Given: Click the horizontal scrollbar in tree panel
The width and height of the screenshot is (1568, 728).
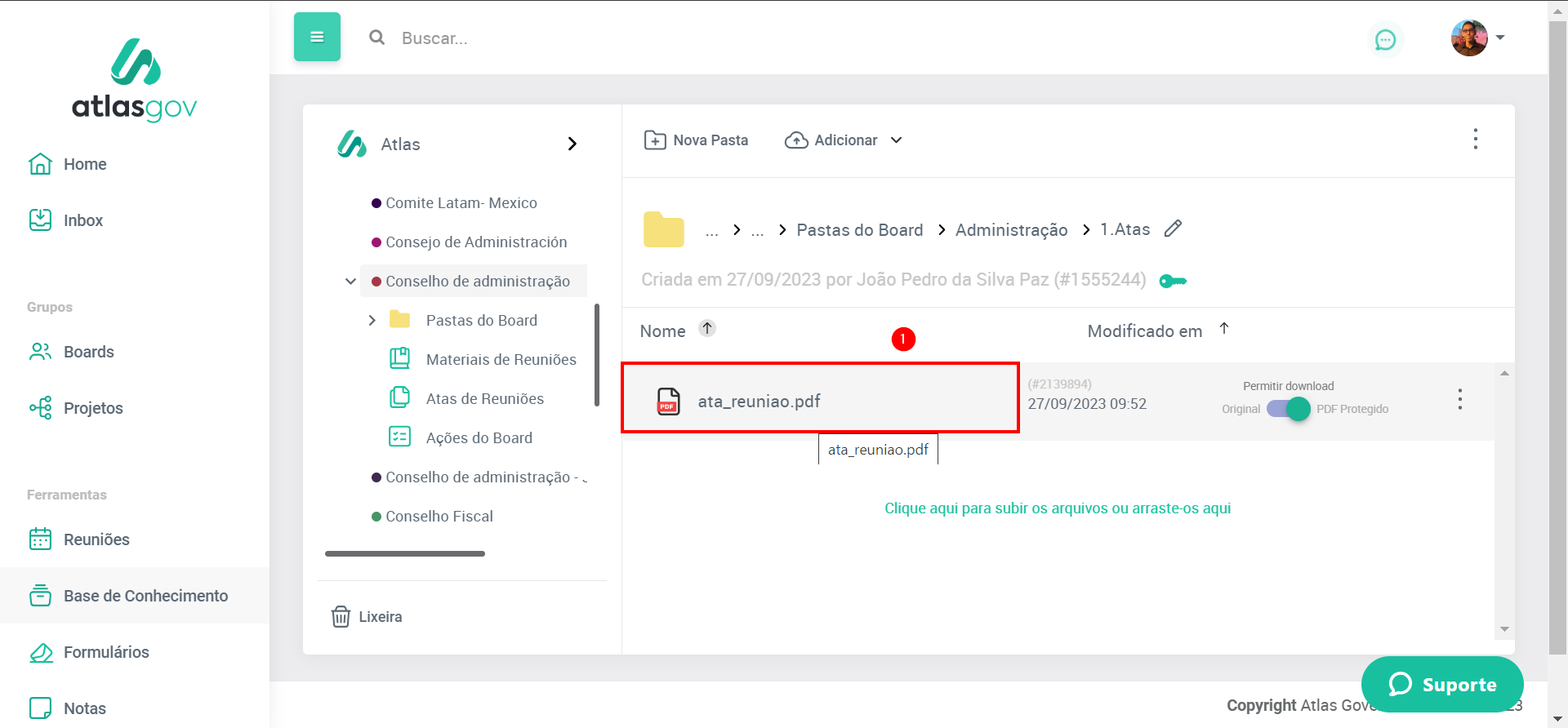Looking at the screenshot, I should pos(405,553).
